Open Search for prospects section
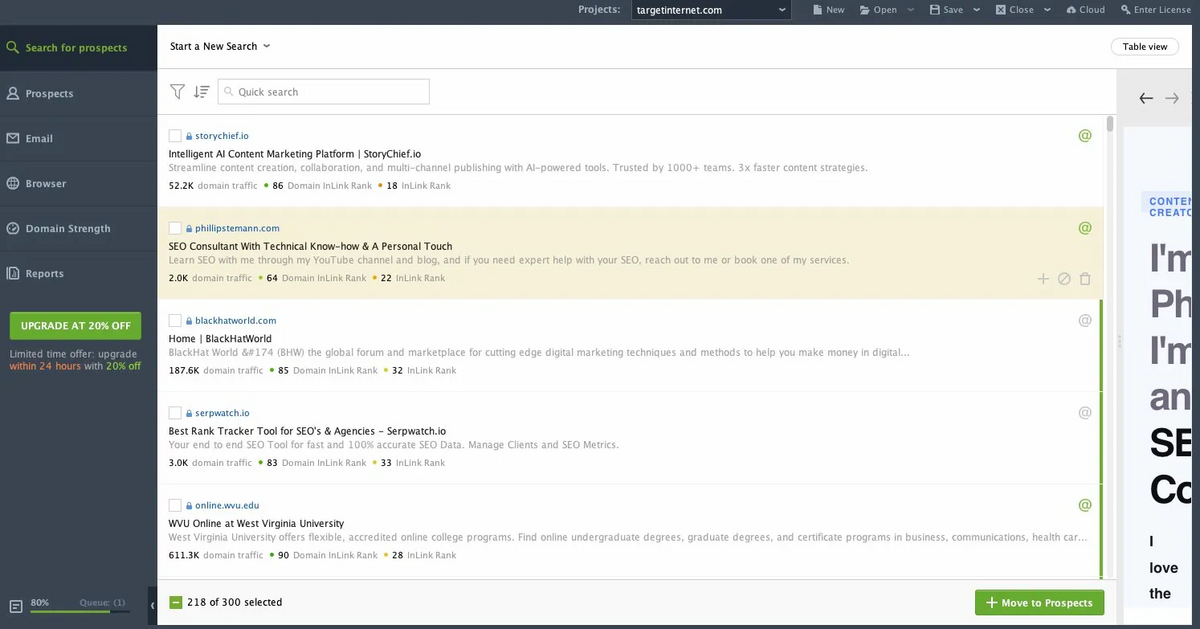The image size is (1200, 629). pyautogui.click(x=78, y=48)
